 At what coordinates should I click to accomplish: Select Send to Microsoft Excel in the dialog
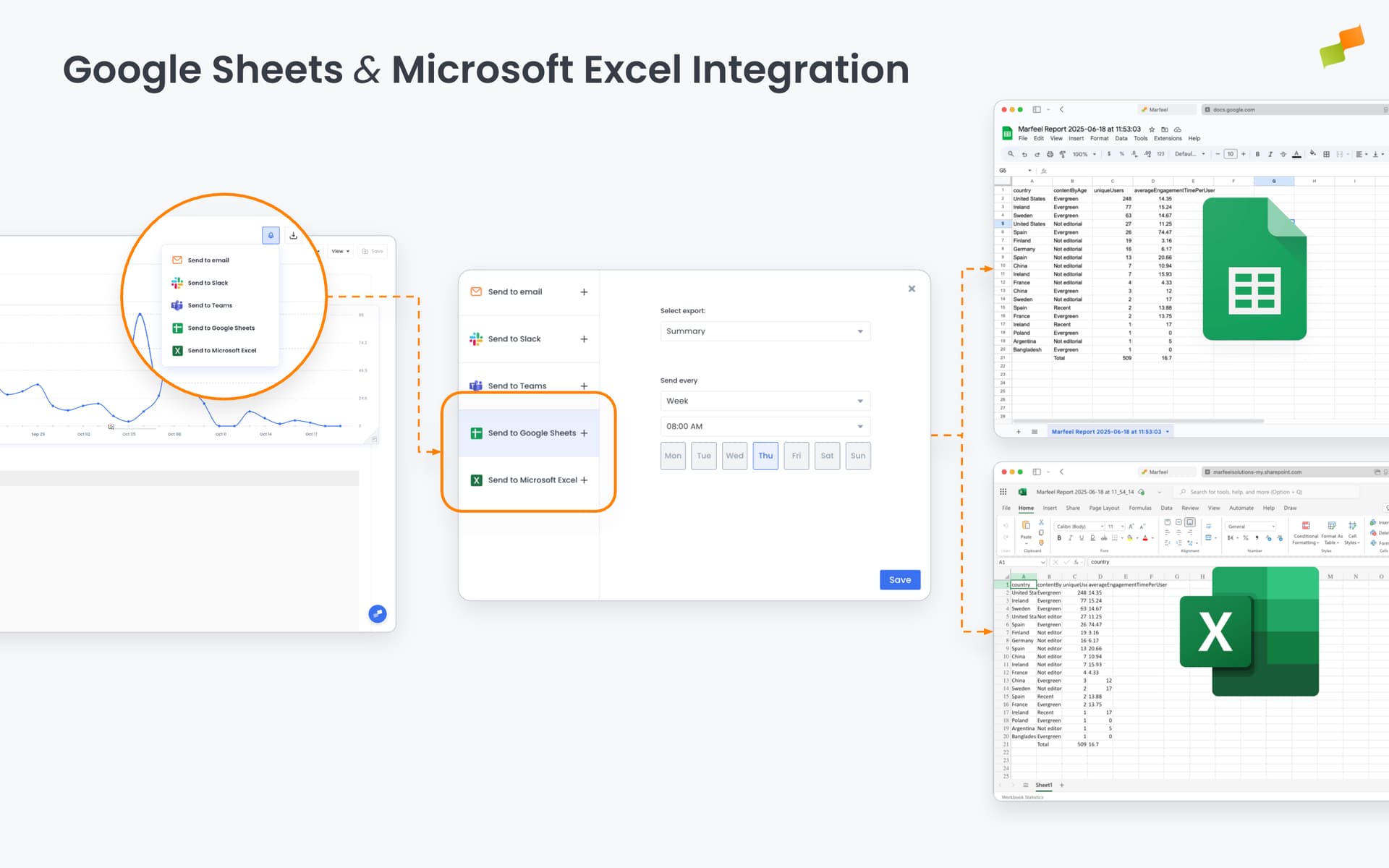[x=529, y=480]
